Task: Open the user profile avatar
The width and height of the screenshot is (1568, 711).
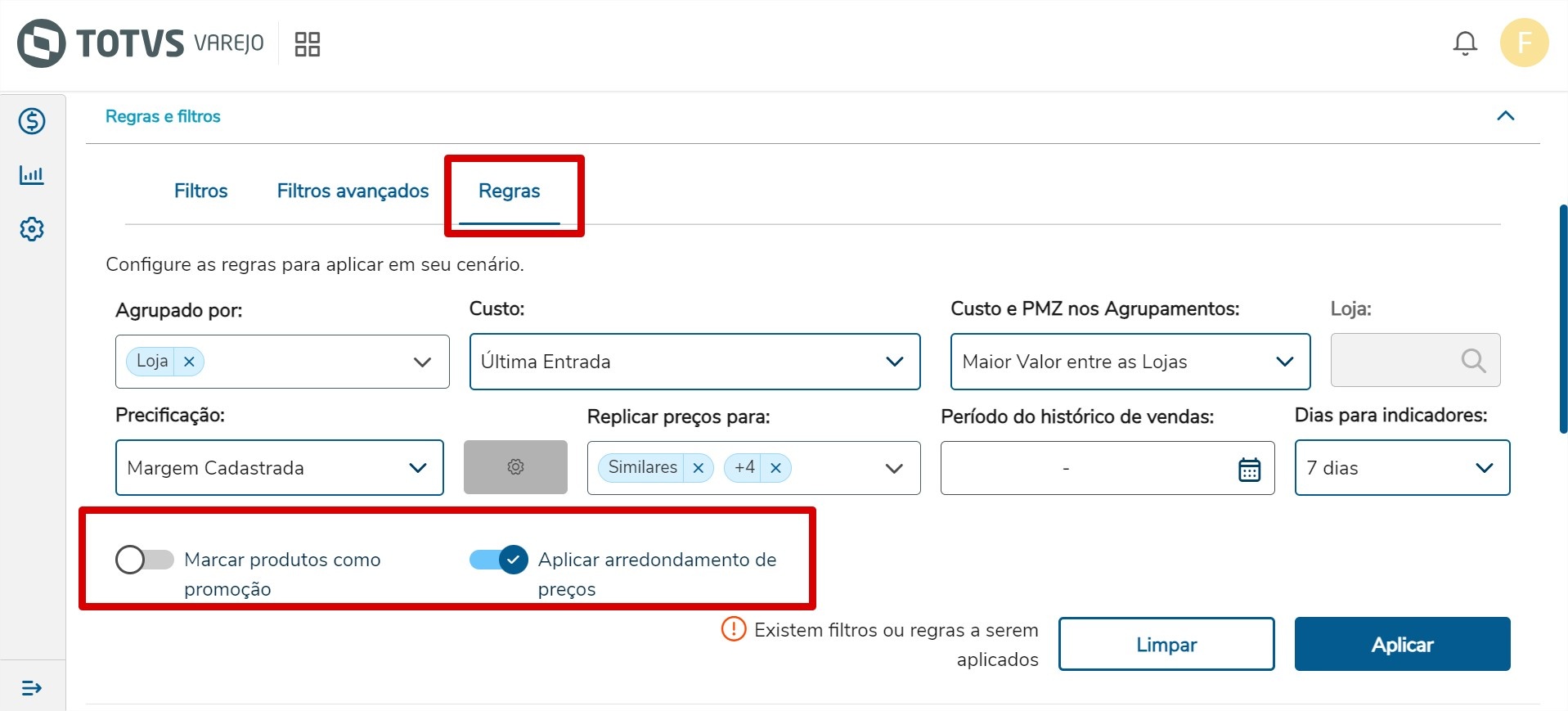Action: point(1523,43)
